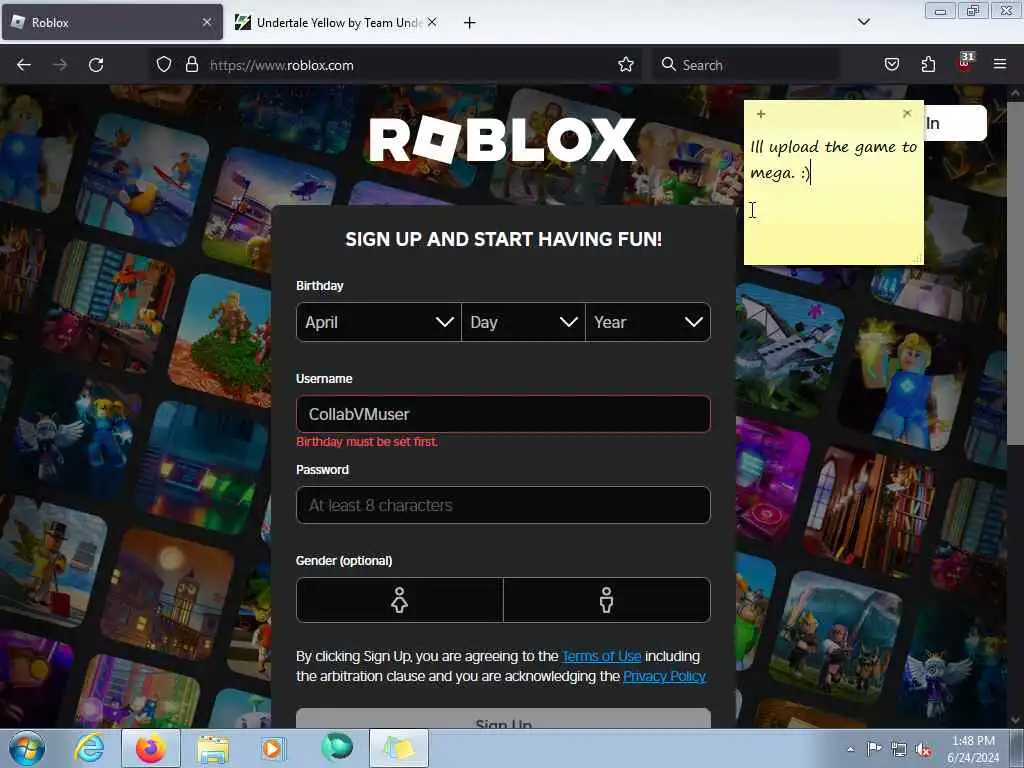View site security via the padlock icon
Screen dimensions: 1024x768
[192, 65]
